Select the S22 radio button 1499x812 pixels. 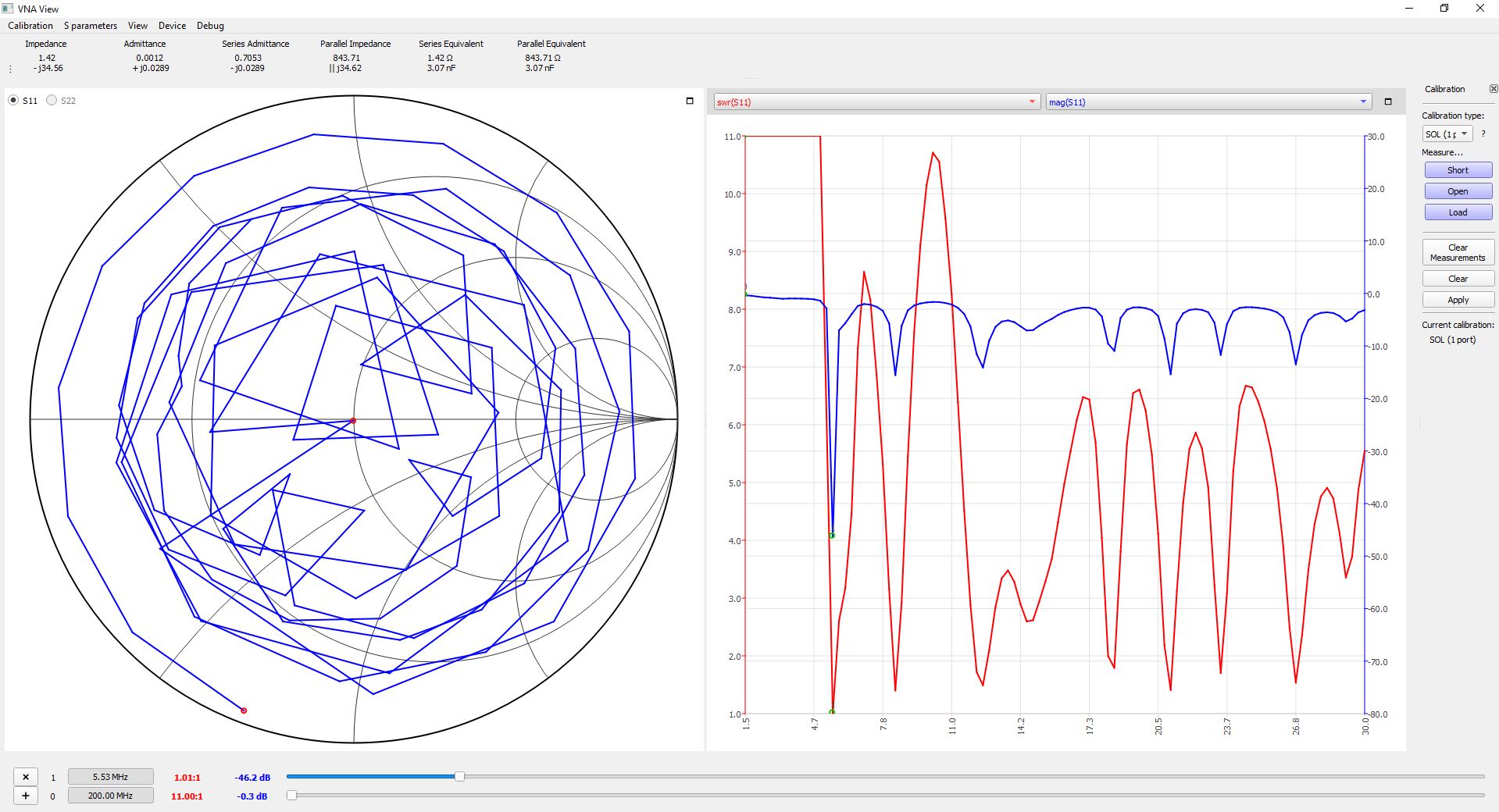click(52, 100)
